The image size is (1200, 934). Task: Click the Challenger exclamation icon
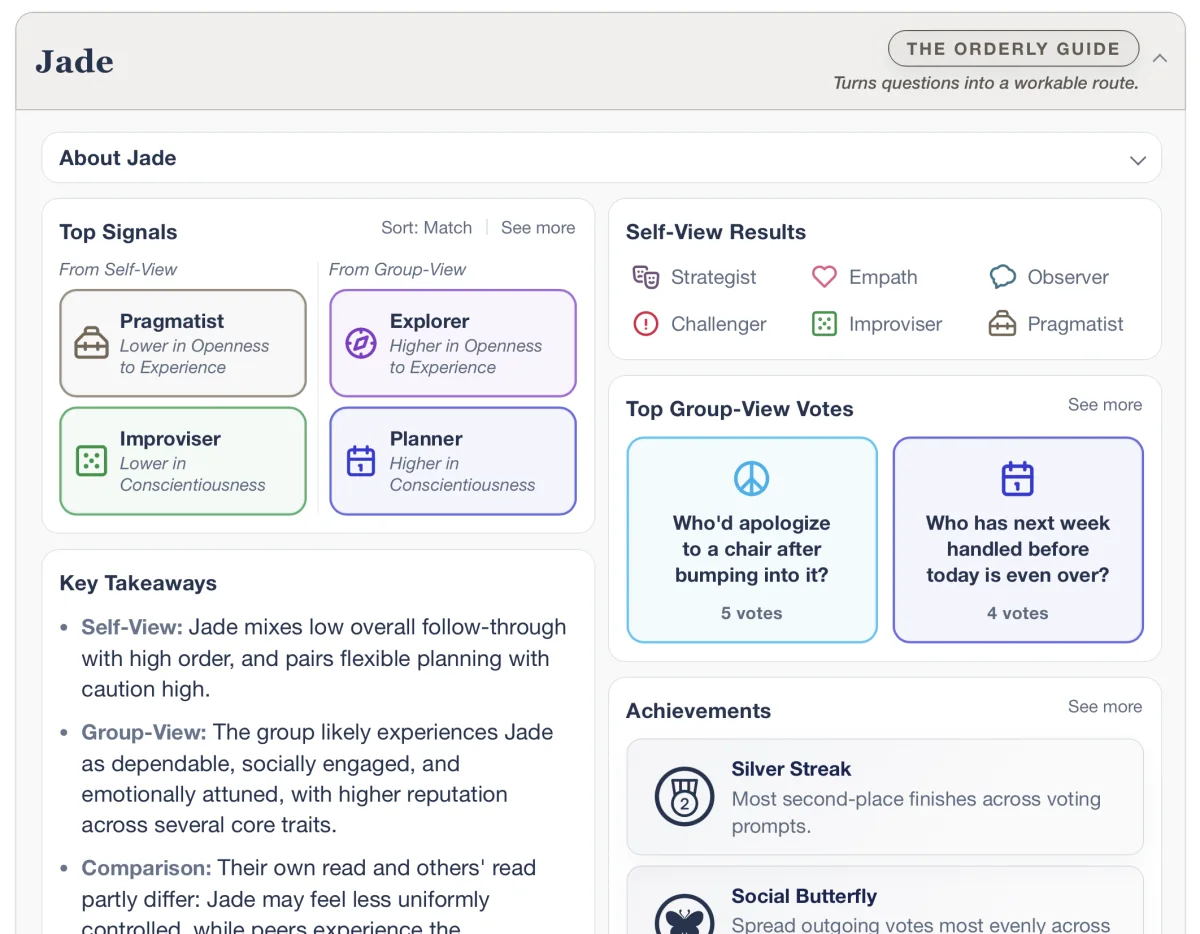646,324
